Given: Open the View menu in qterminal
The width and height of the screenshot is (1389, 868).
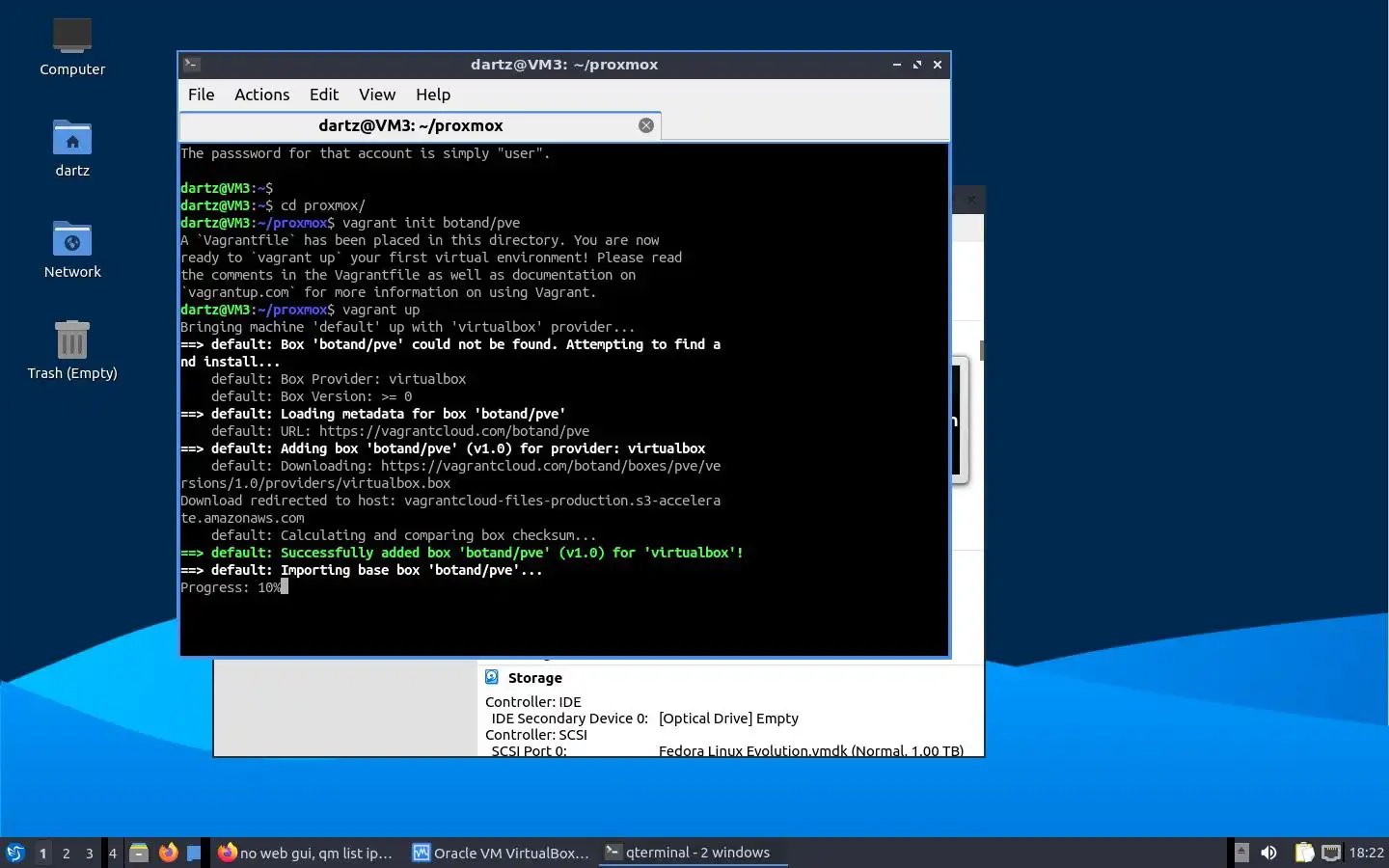Looking at the screenshot, I should [377, 95].
